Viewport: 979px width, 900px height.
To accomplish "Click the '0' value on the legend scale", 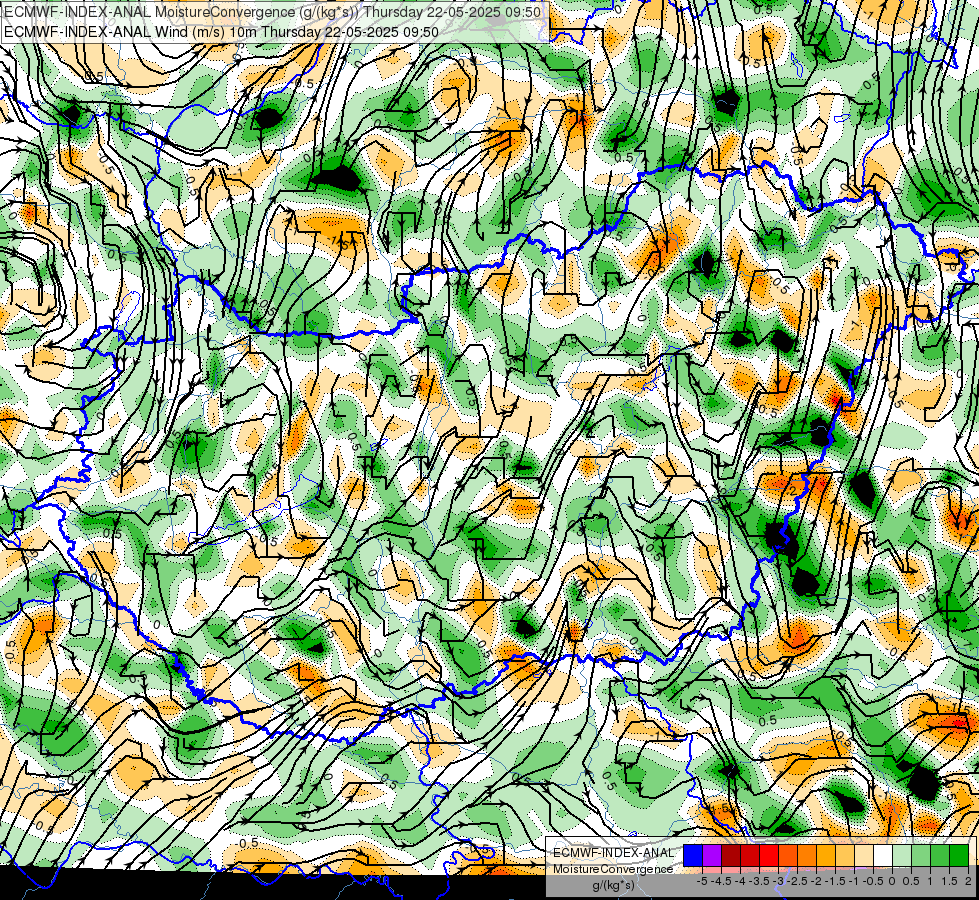I will pos(892,881).
